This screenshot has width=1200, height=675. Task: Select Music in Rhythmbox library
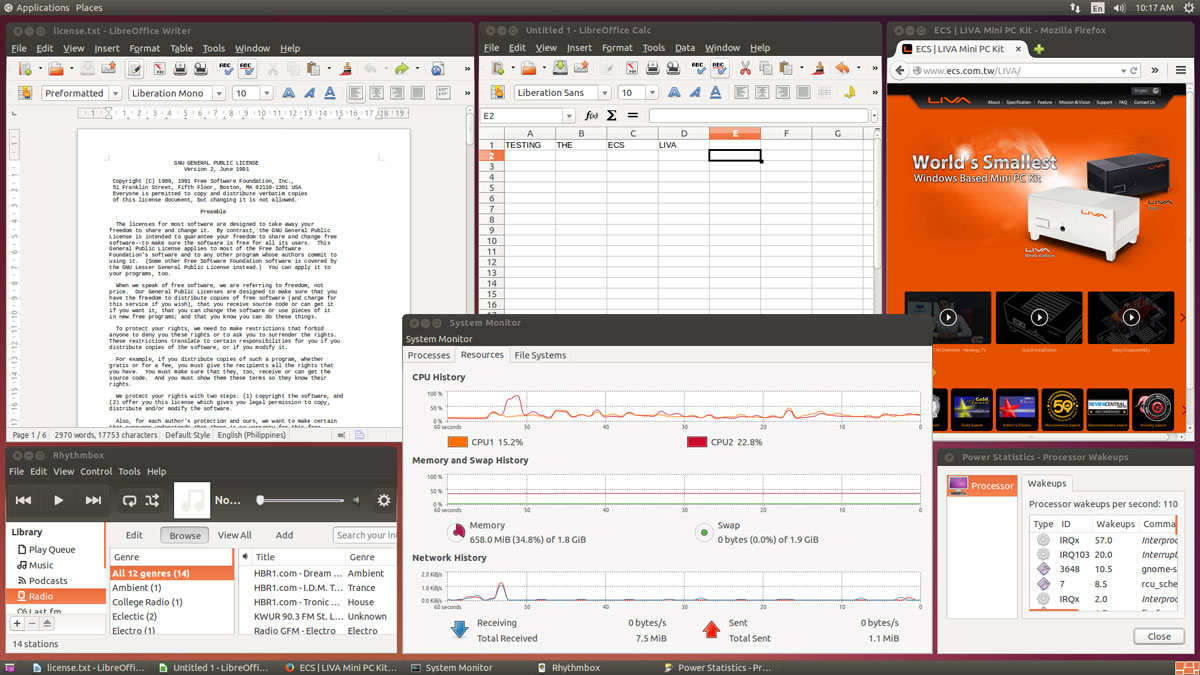pyautogui.click(x=41, y=565)
